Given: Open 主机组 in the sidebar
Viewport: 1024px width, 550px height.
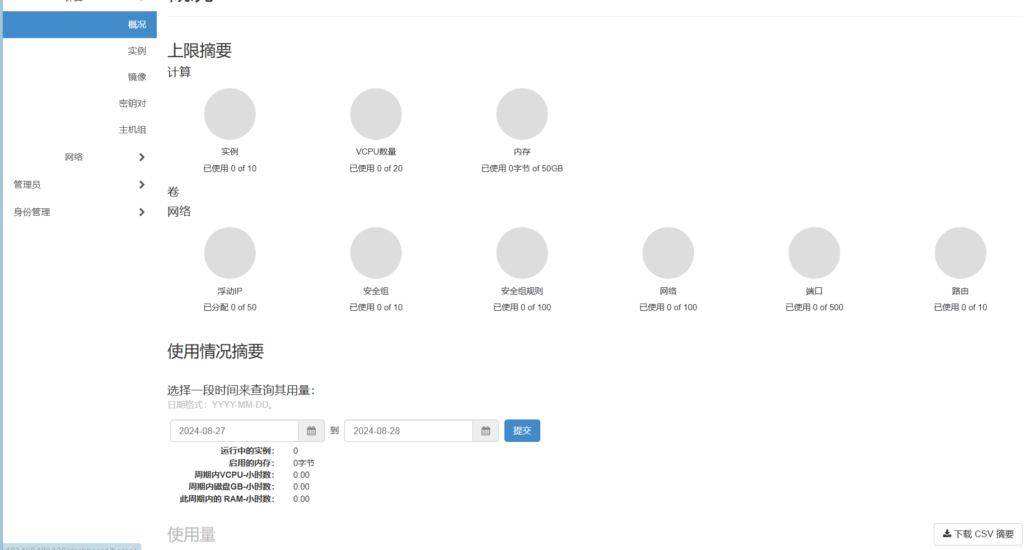Looking at the screenshot, I should [x=133, y=129].
